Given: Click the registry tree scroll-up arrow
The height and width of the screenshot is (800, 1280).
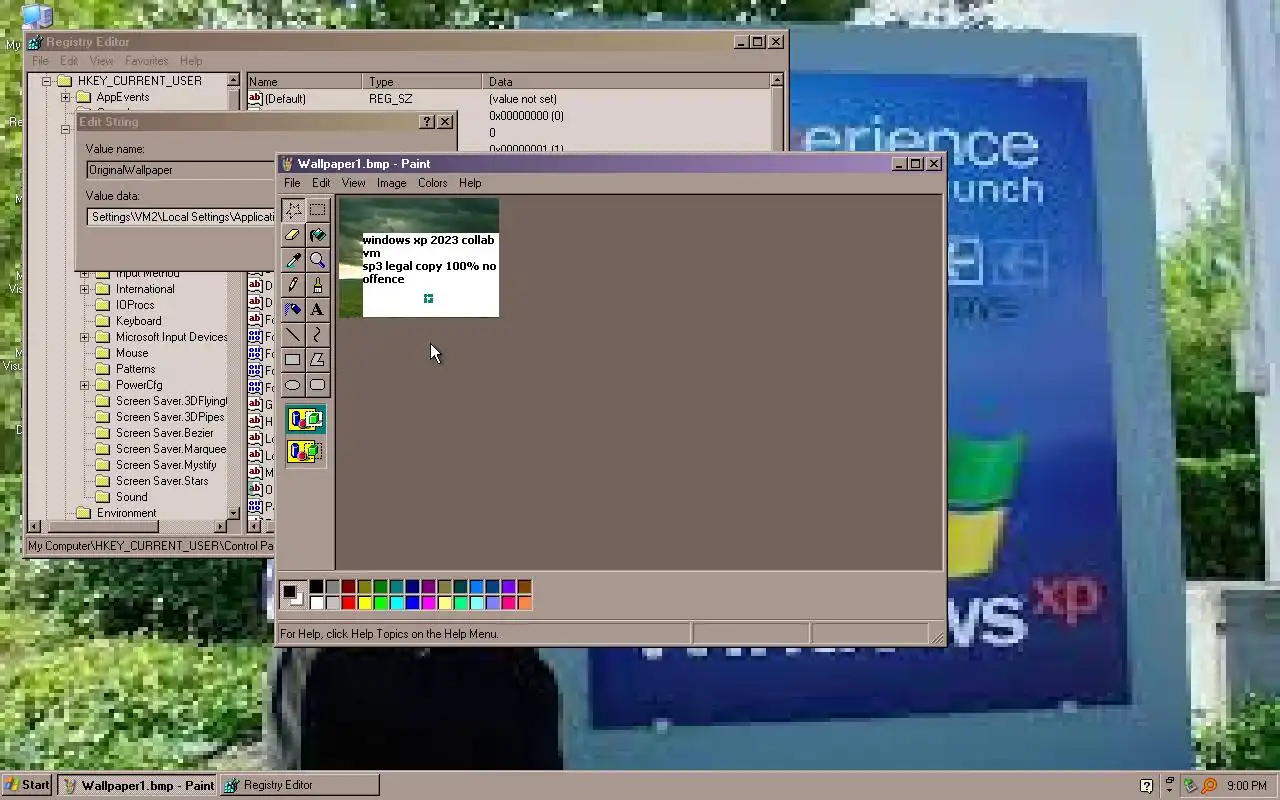Looking at the screenshot, I should 233,80.
